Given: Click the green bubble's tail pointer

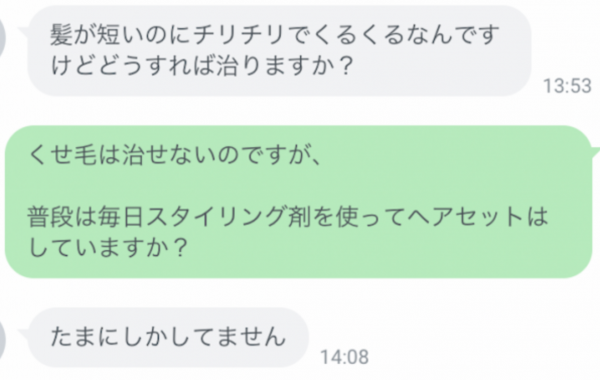Looking at the screenshot, I should (595, 152).
